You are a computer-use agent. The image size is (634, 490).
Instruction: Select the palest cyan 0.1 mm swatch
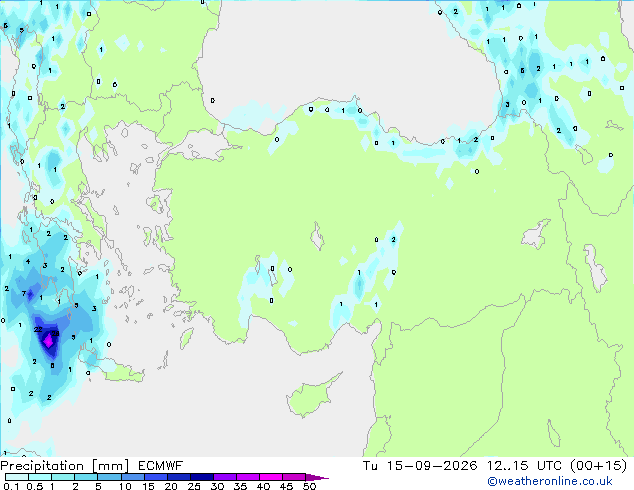point(17,477)
